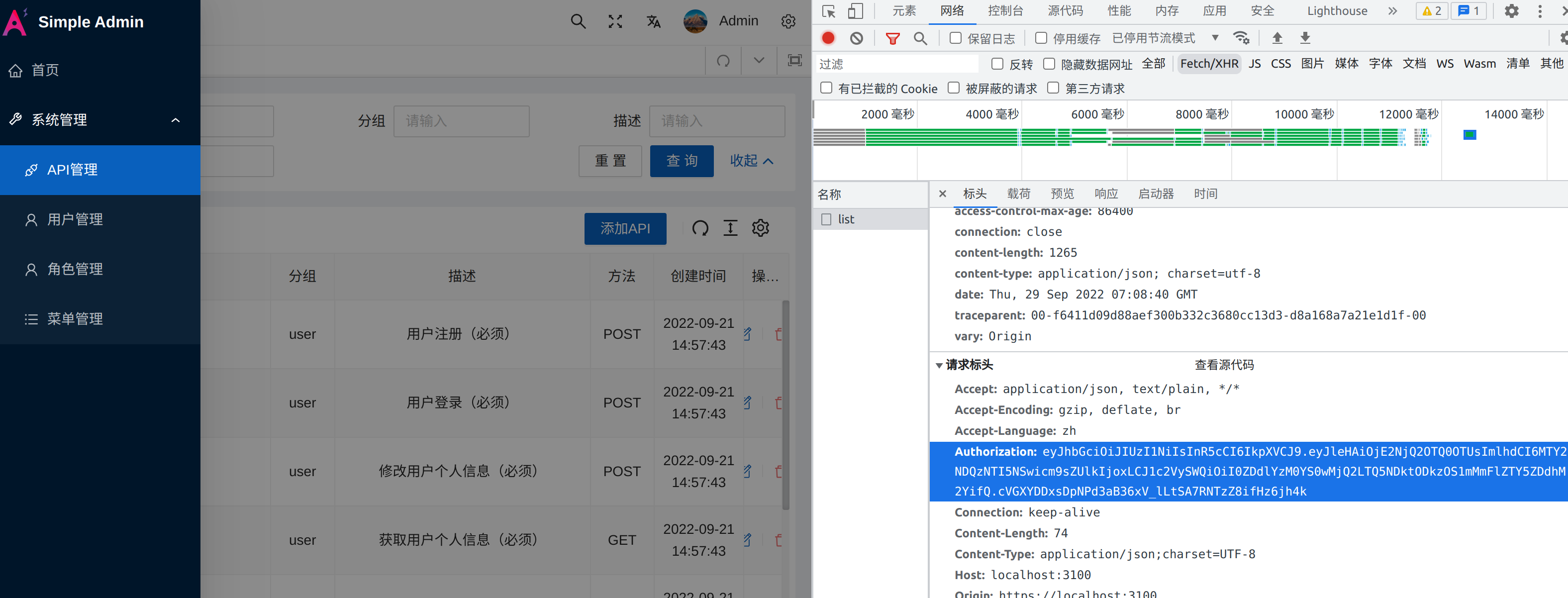The image size is (1568, 598).
Task: Click the 描述 search input
Action: tap(716, 121)
